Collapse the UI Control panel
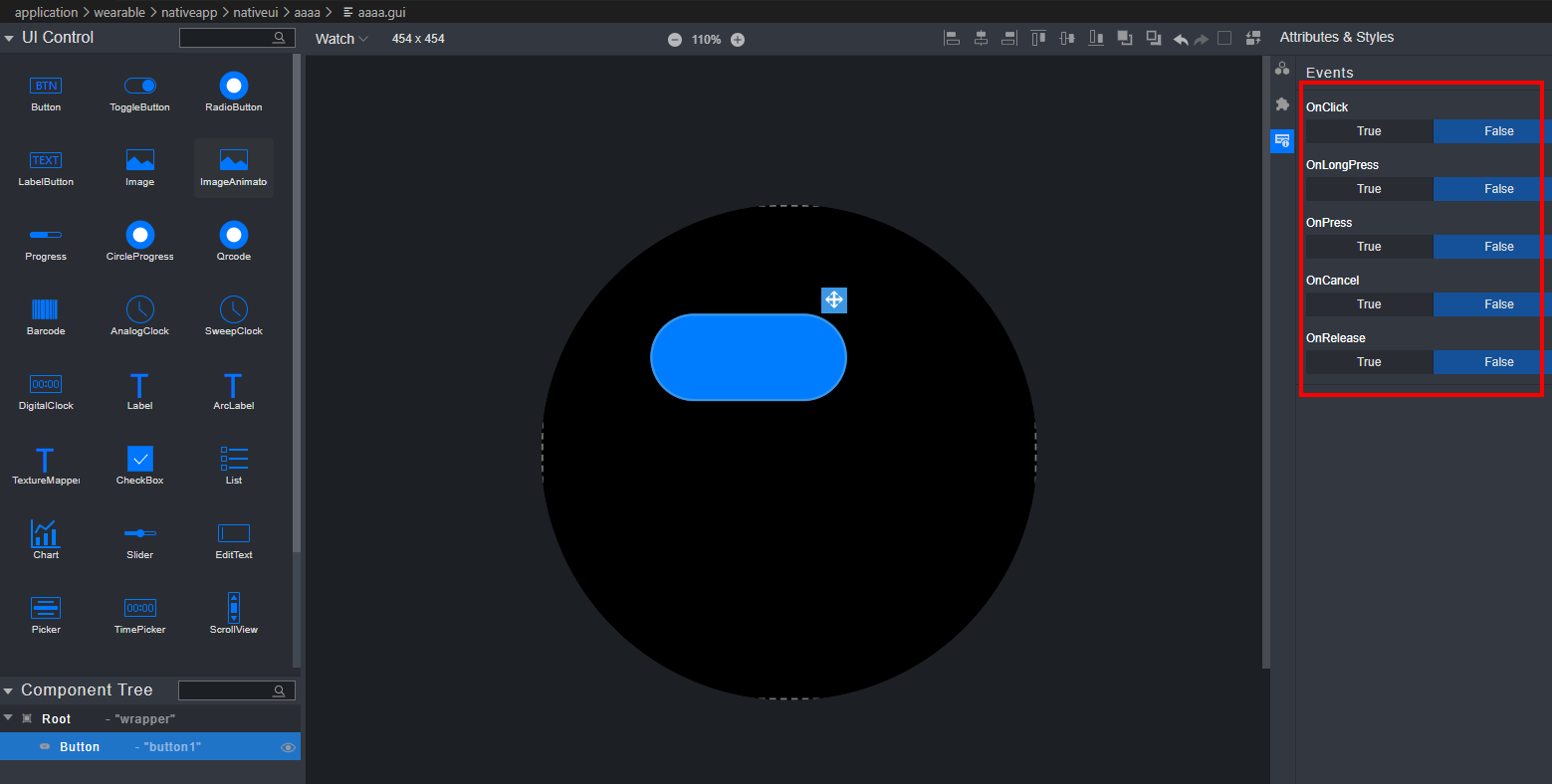Image resolution: width=1552 pixels, height=784 pixels. click(10, 38)
